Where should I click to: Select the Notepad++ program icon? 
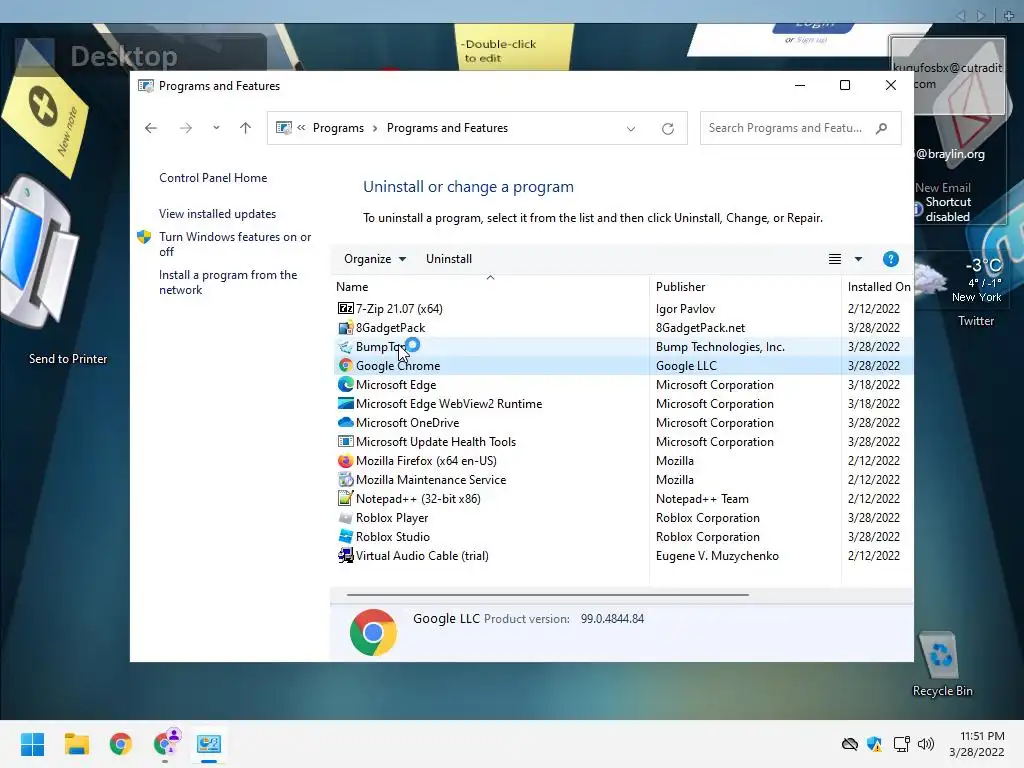[x=345, y=498]
